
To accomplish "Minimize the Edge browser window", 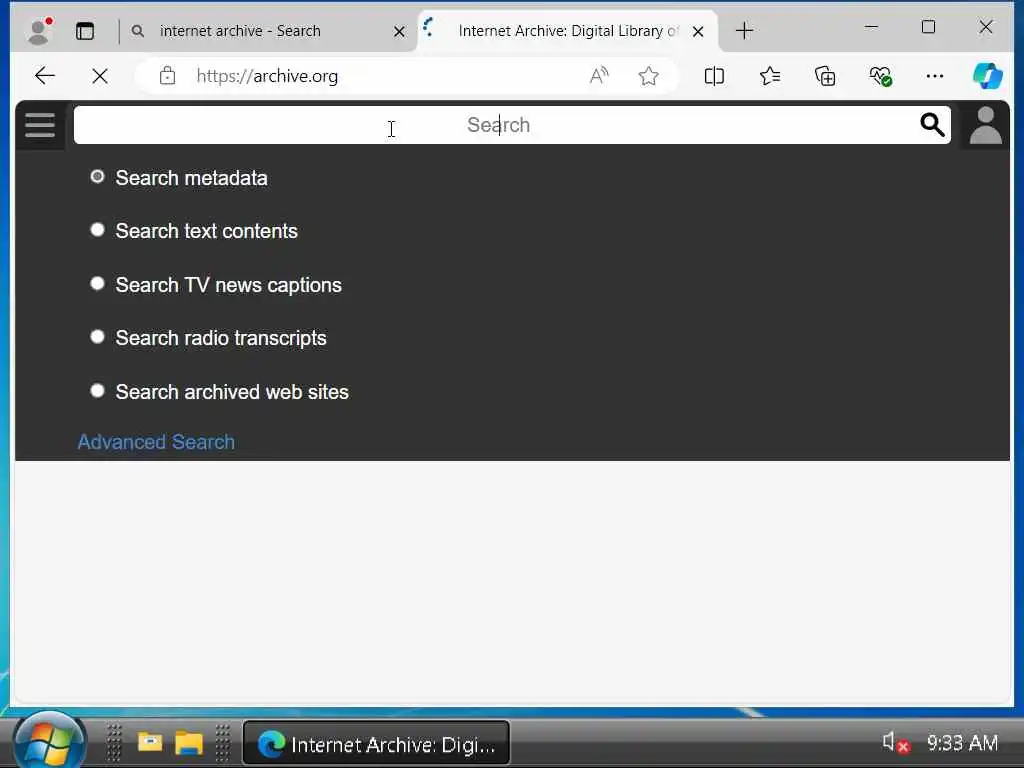I will pos(871,27).
